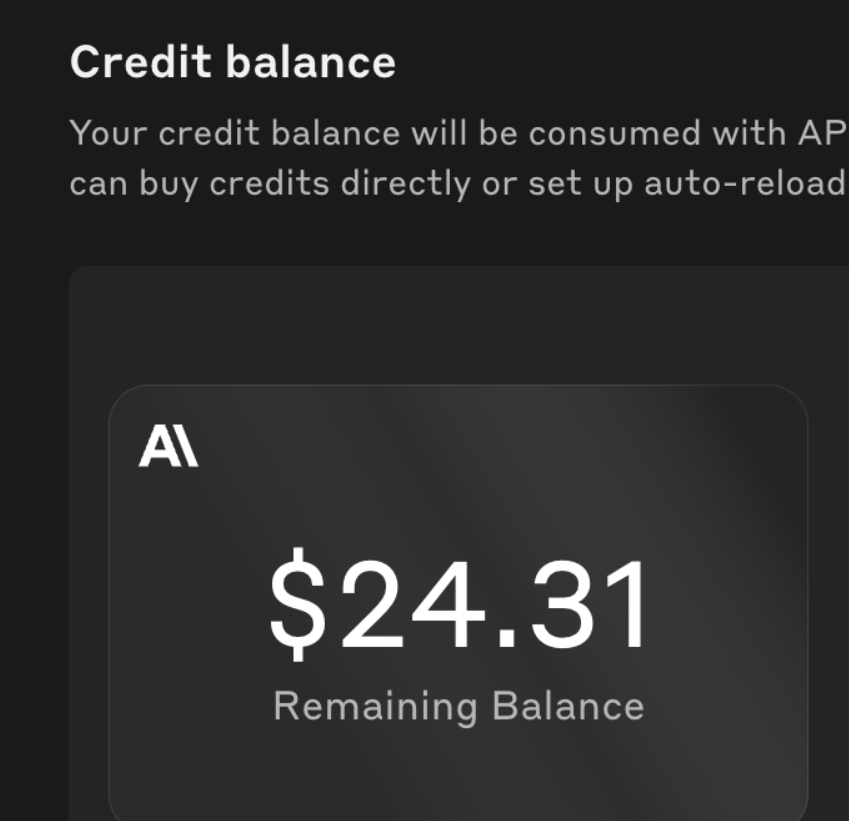
Task: Click the Remaining Balance label
Action: point(459,706)
